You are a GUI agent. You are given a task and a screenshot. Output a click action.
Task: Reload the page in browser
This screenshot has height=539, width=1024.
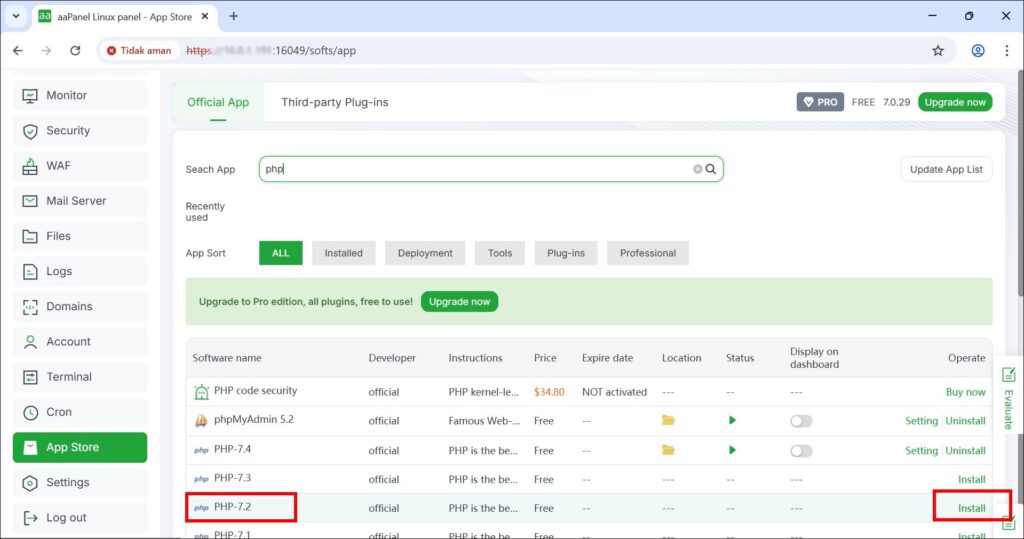(x=75, y=50)
